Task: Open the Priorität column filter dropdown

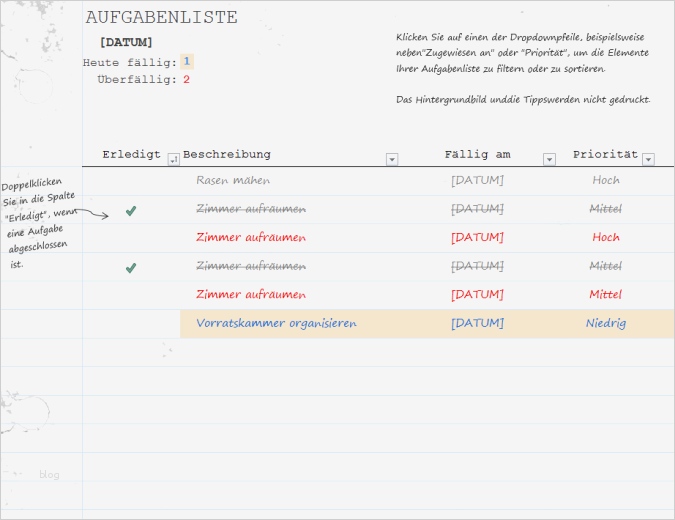Action: click(648, 159)
